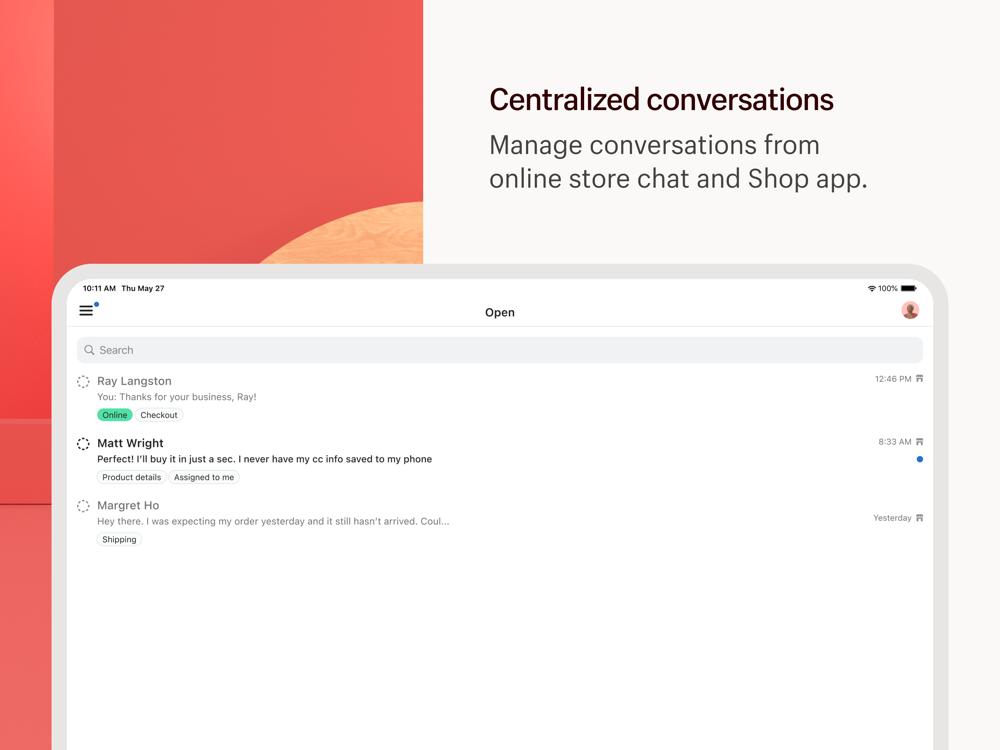
Task: Open Ray Langston conversation
Action: click(x=499, y=397)
